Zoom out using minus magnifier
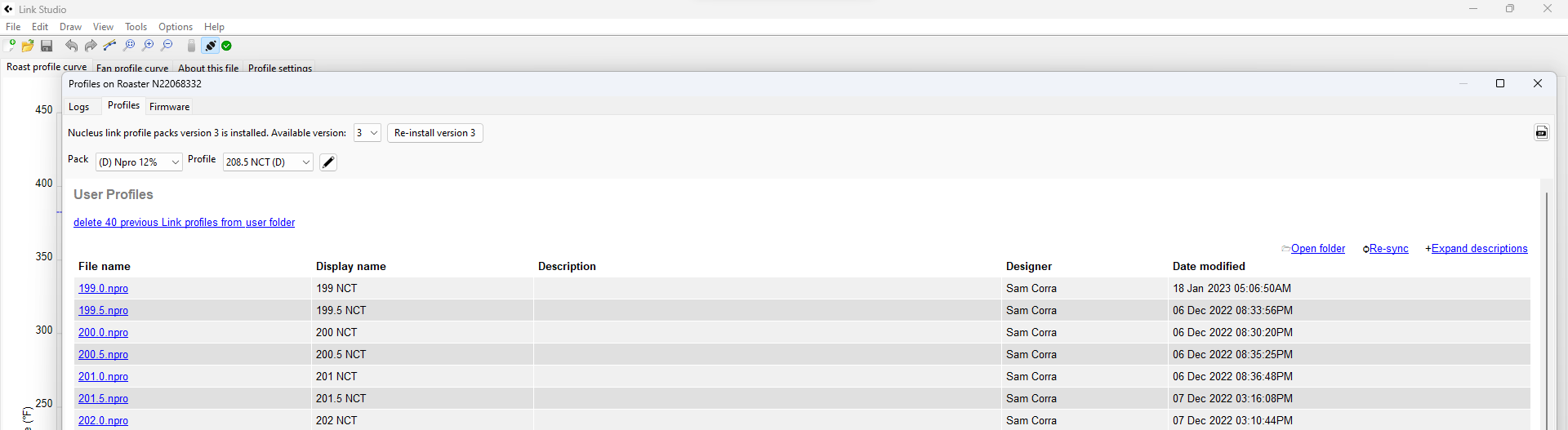This screenshot has height=430, width=1568. point(167,46)
